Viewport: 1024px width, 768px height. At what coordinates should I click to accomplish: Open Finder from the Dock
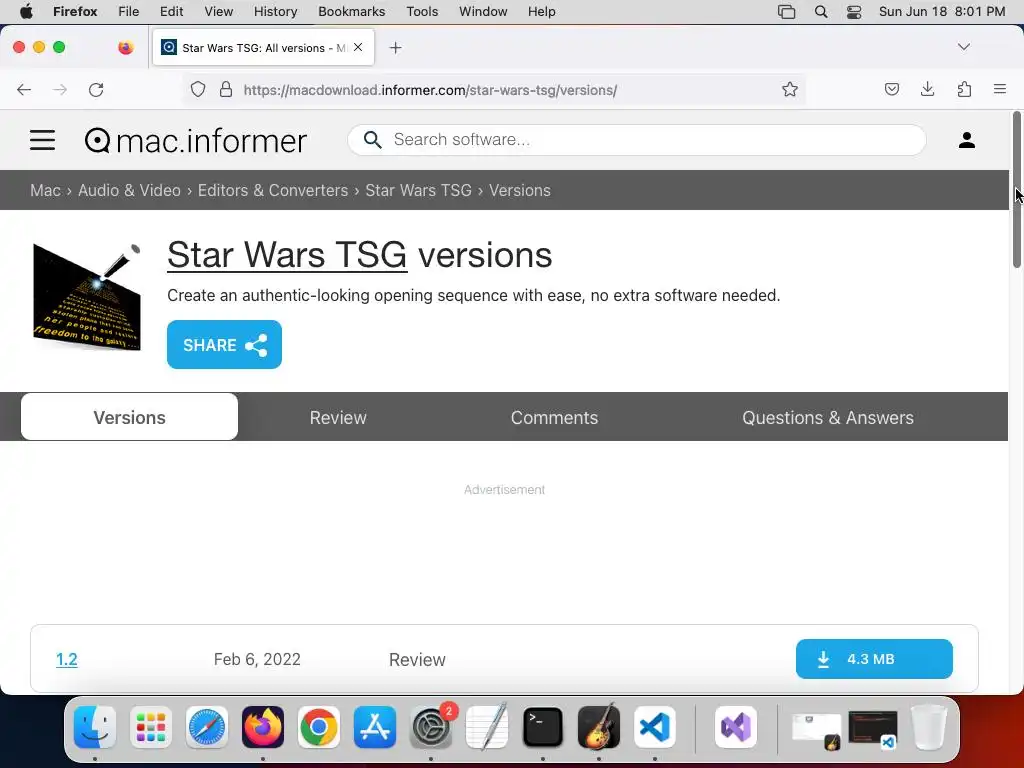[95, 727]
